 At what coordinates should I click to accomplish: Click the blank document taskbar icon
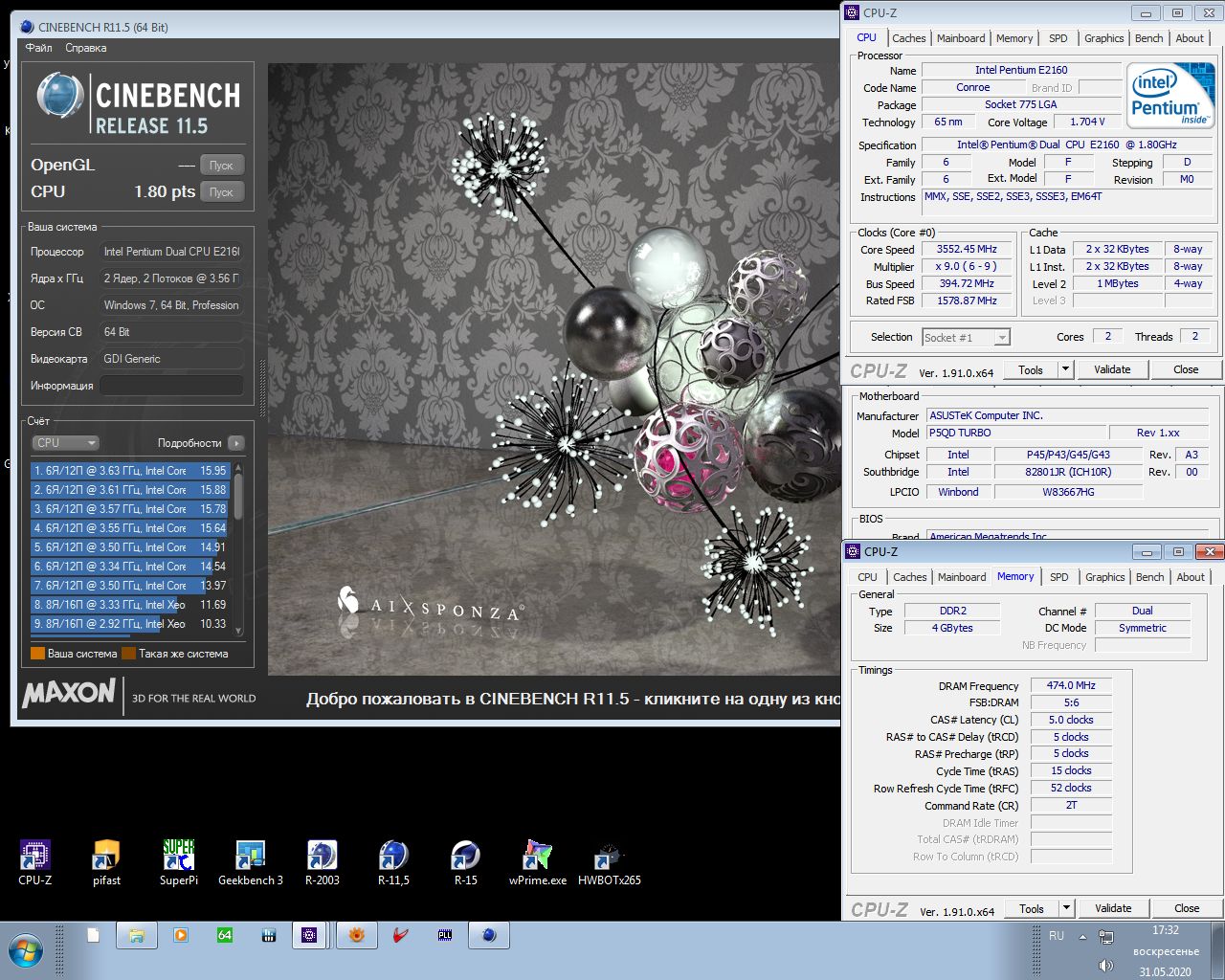(x=93, y=935)
